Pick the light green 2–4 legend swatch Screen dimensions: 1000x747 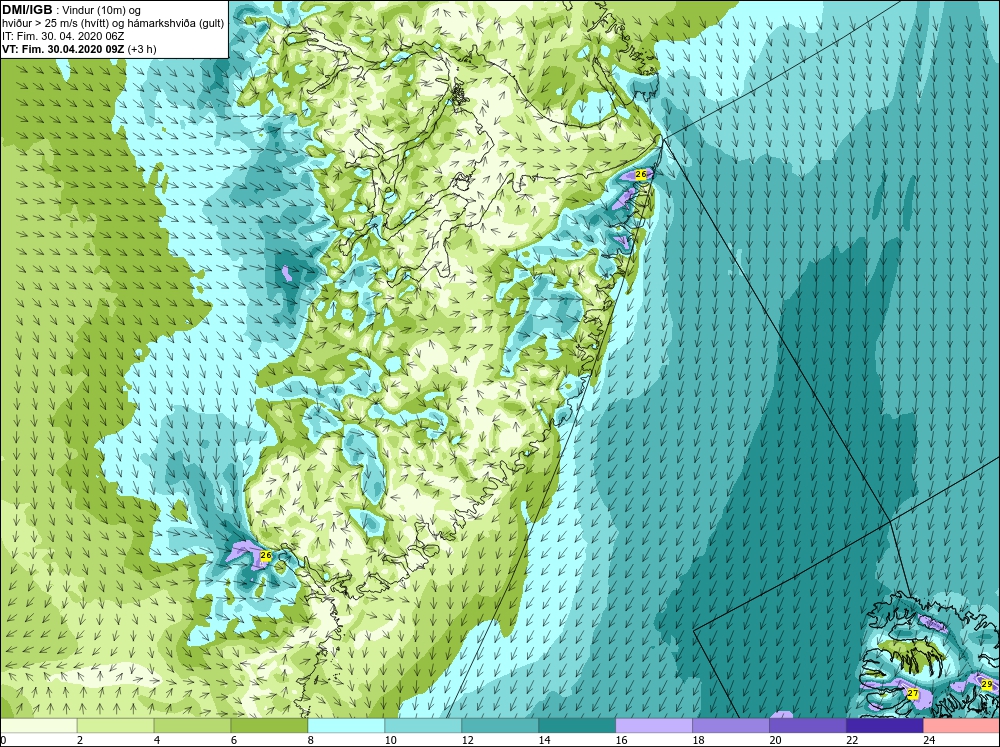coord(115,726)
